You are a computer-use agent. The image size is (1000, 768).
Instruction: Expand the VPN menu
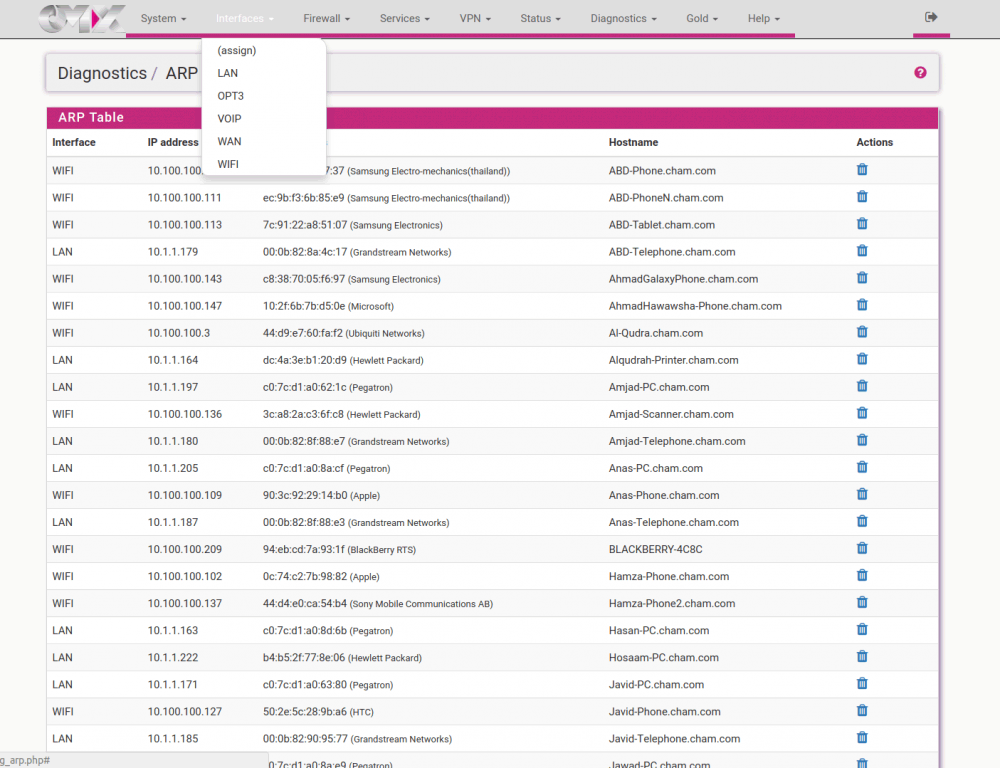point(475,19)
